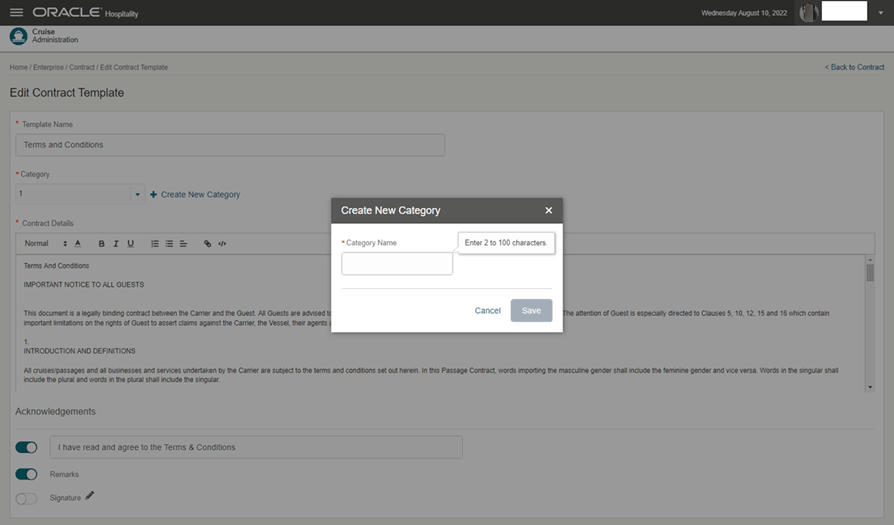Screen dimensions: 894x525
Task: Click the plus icon beside Create New Category
Action: (x=153, y=194)
